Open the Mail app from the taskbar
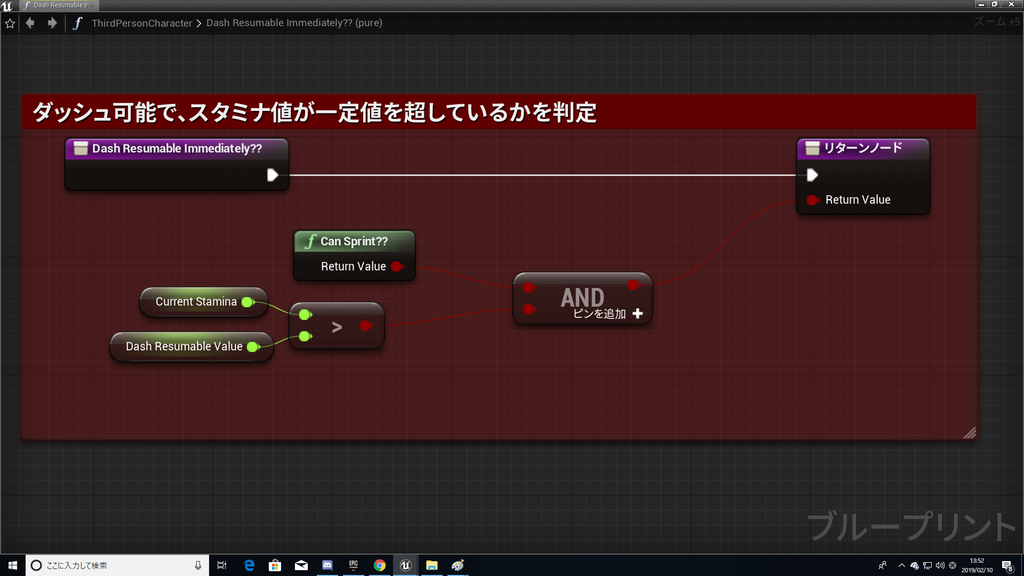1024x576 pixels. 301,565
